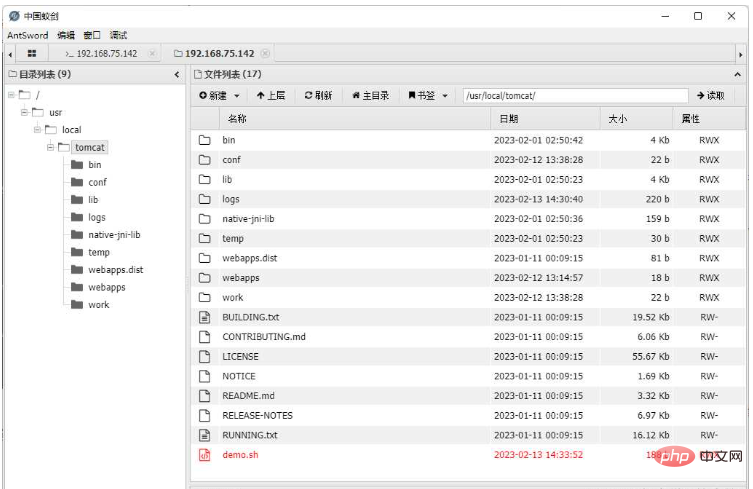Open the 窗口 menu
This screenshot has width=753, height=489.
tap(92, 35)
